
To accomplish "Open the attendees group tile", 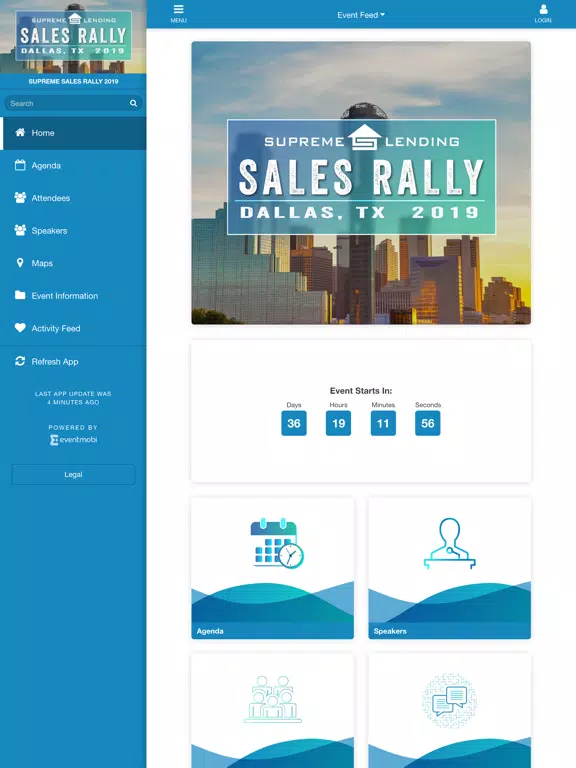I will 272,711.
